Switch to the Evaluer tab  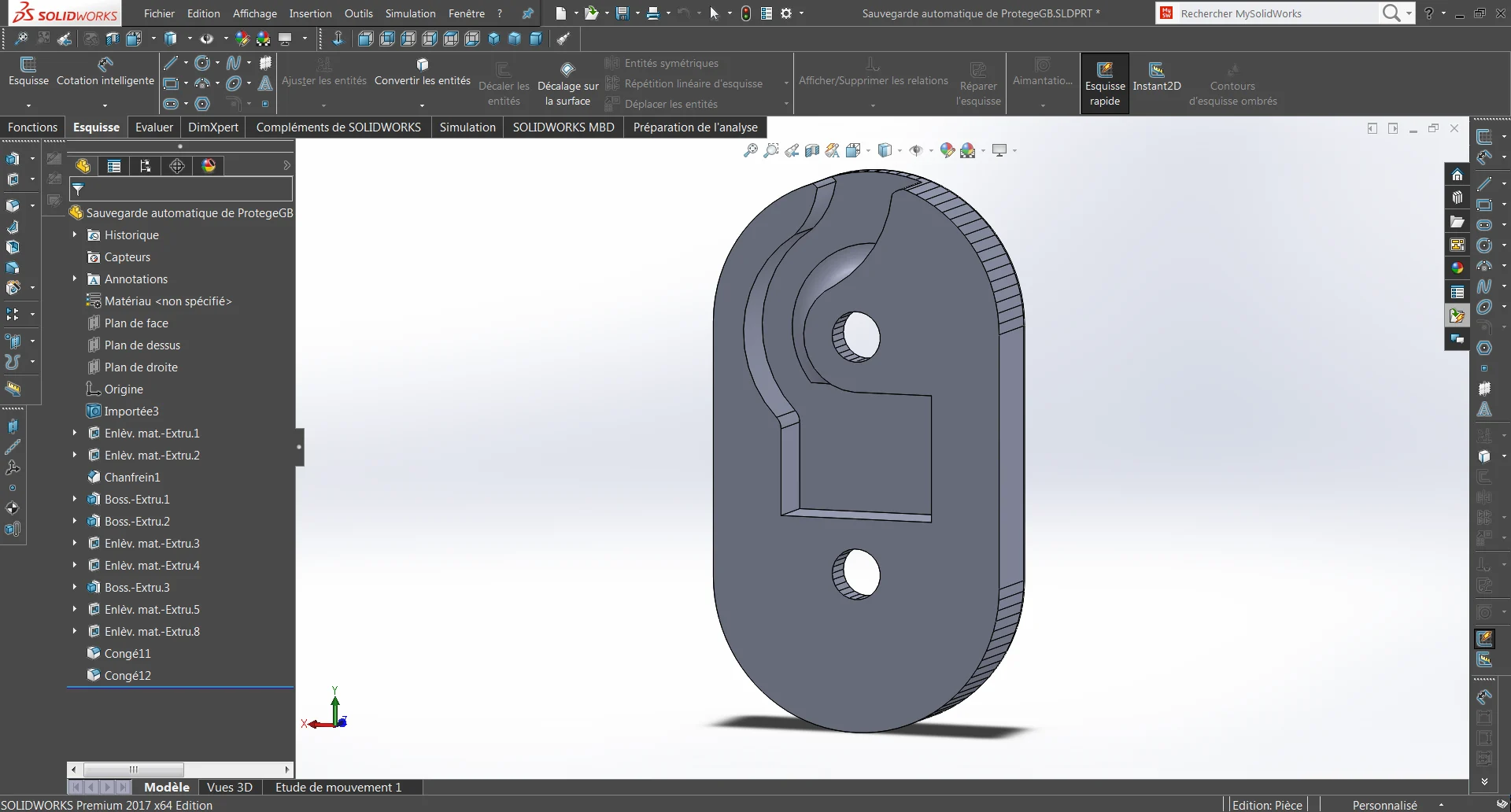click(x=154, y=127)
